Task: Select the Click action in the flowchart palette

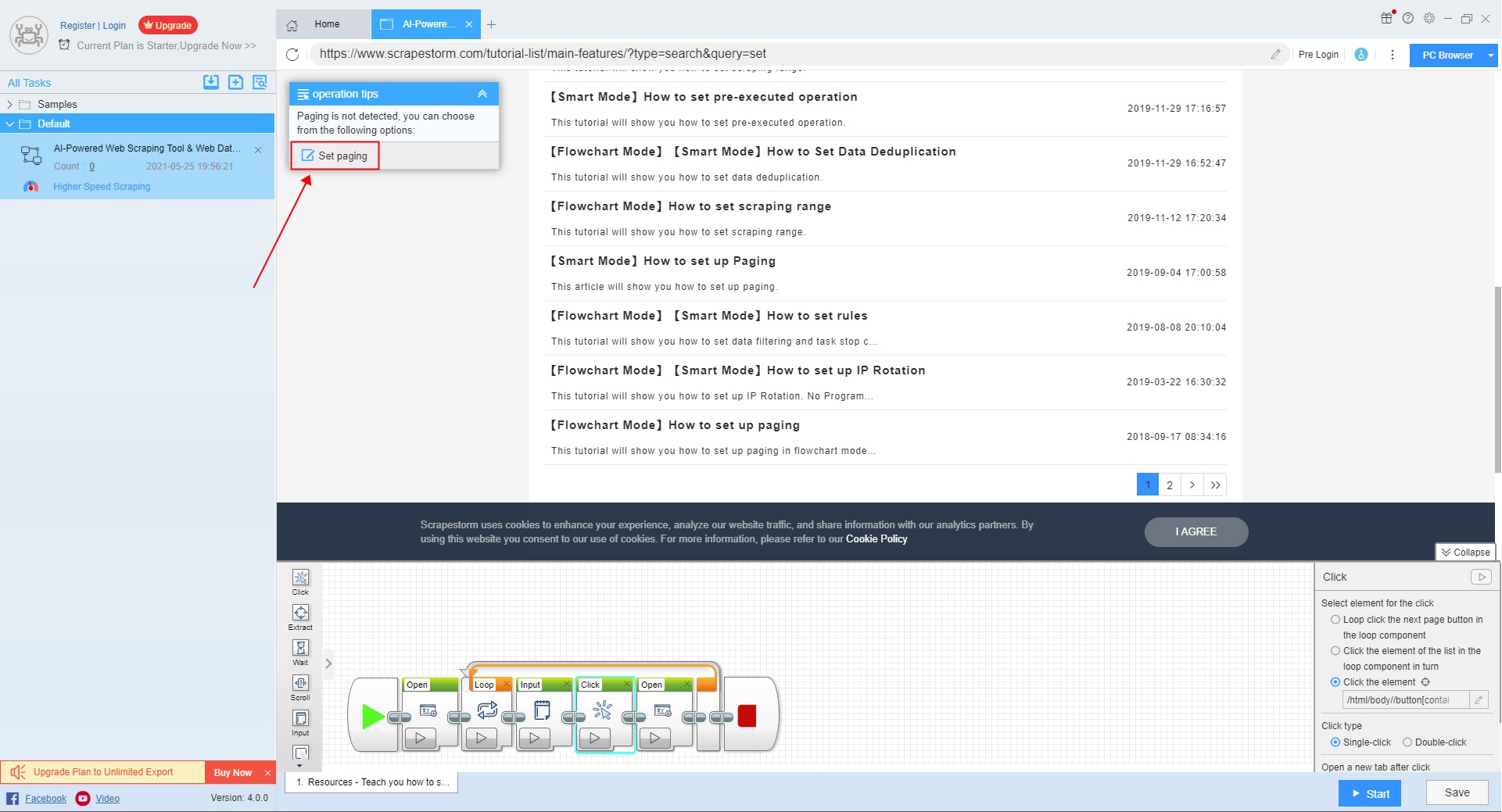Action: point(300,581)
